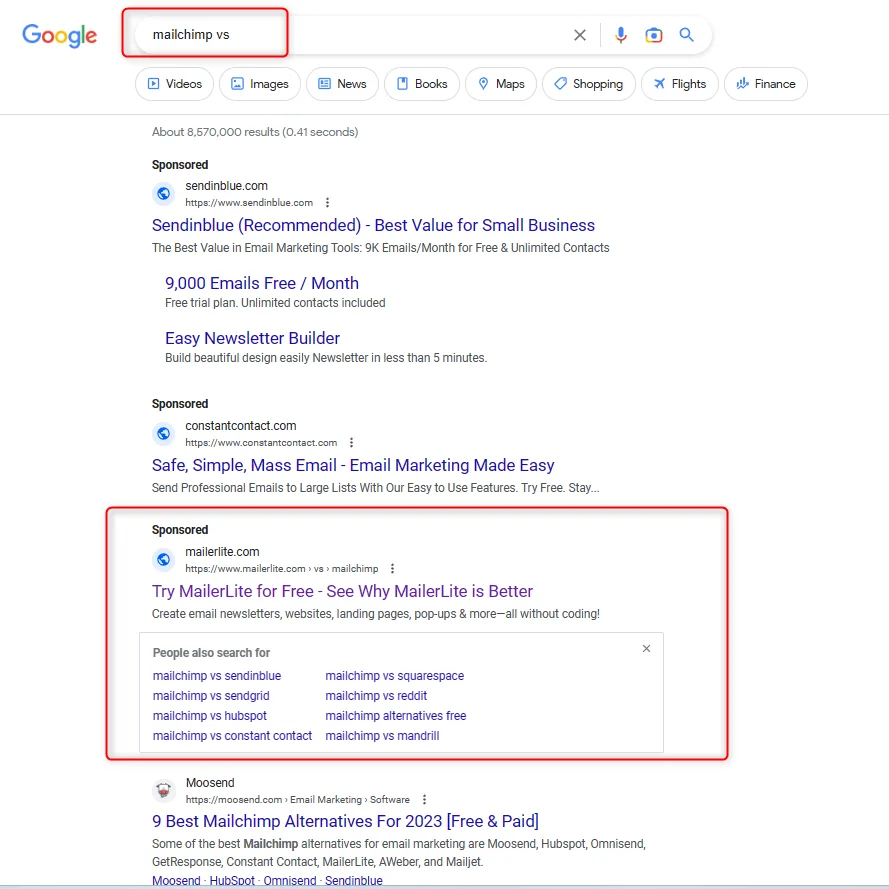Open three-dot menu beside Moosend URL

click(424, 800)
